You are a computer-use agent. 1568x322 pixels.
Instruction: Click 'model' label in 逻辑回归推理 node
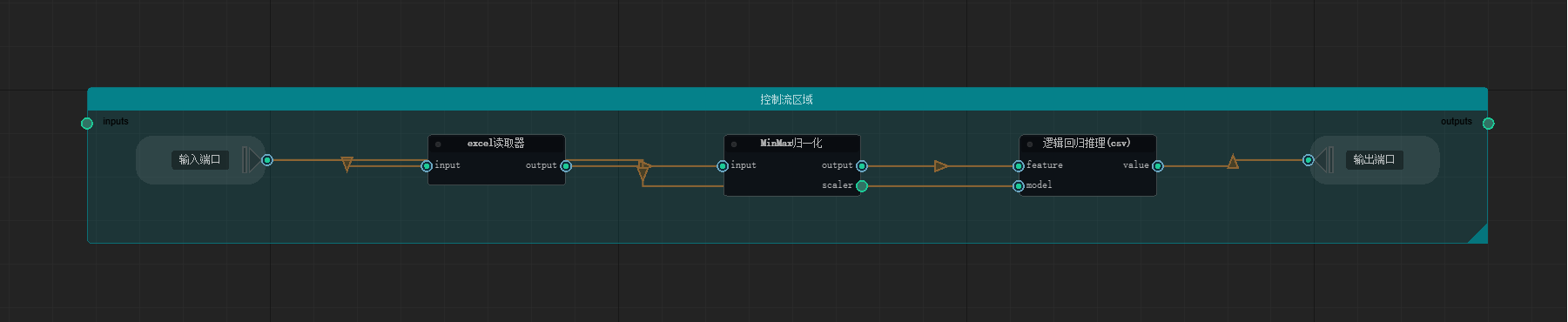coord(1040,185)
